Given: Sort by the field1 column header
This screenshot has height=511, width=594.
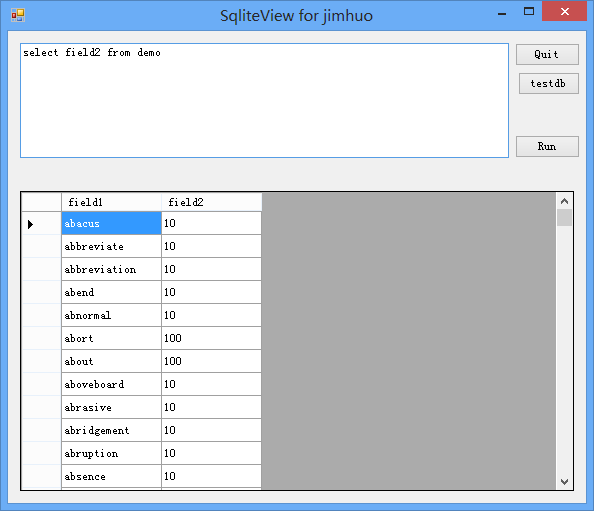Looking at the screenshot, I should pyautogui.click(x=111, y=202).
